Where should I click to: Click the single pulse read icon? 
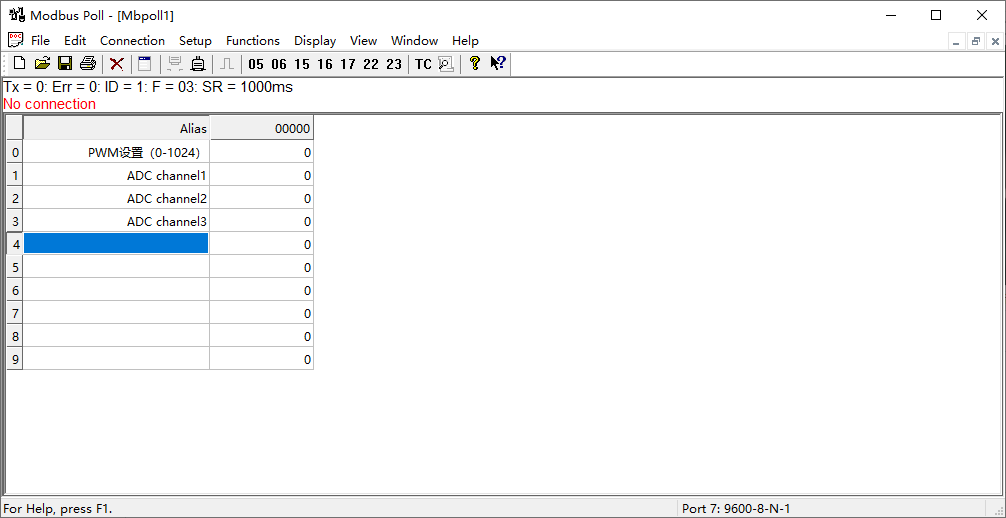click(x=227, y=64)
